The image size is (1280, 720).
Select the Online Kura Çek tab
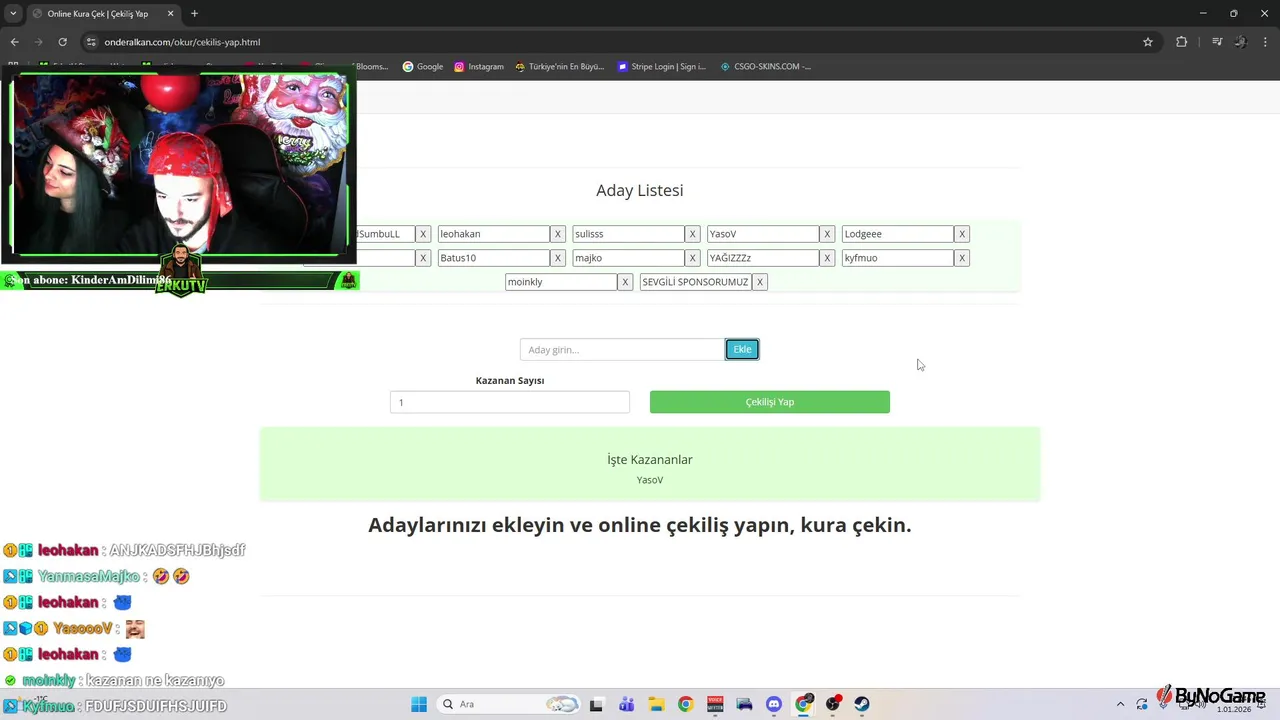[101, 14]
